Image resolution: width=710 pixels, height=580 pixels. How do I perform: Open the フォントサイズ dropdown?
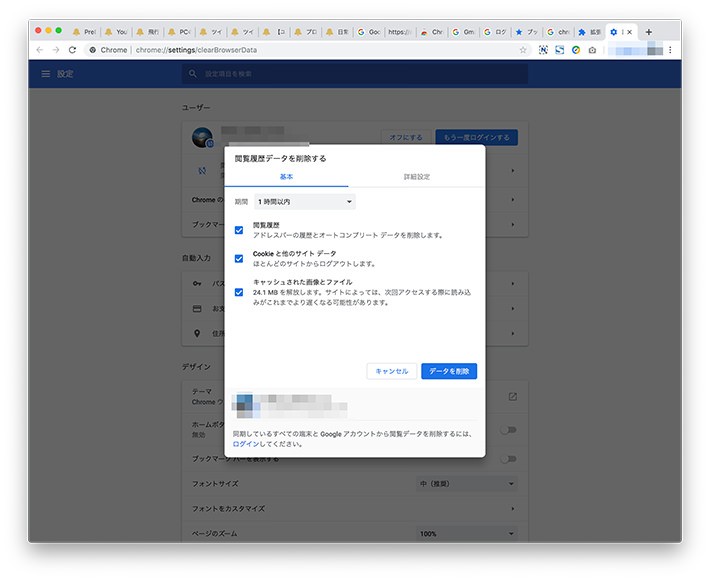tap(467, 484)
